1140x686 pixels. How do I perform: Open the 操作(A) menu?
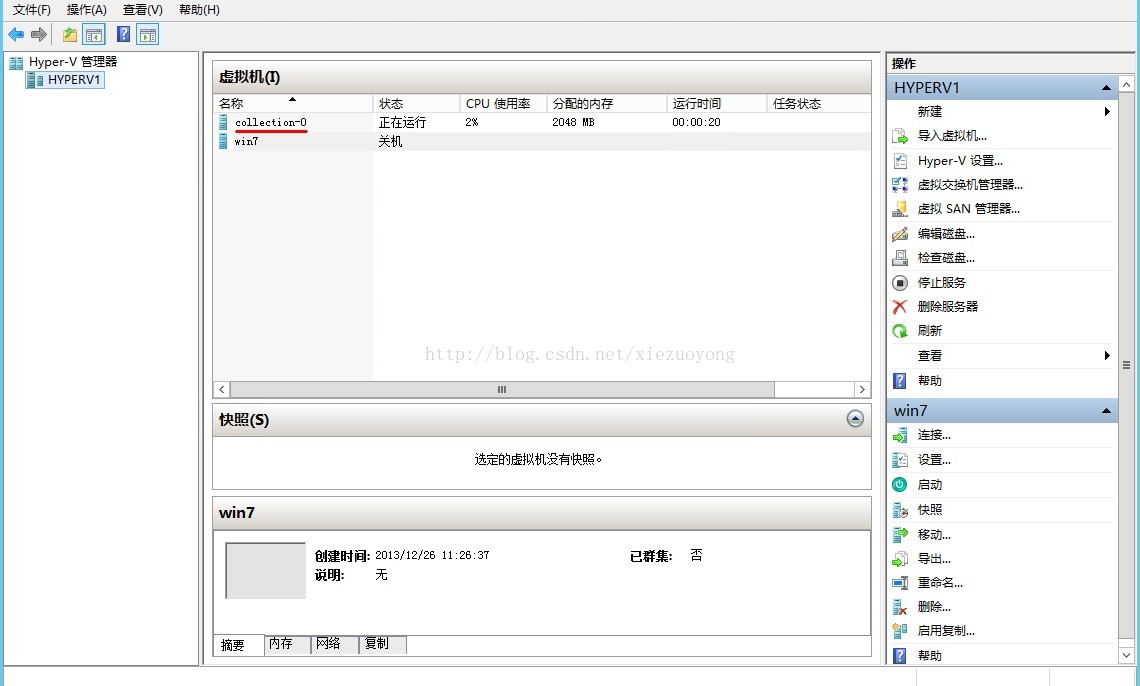(x=87, y=9)
